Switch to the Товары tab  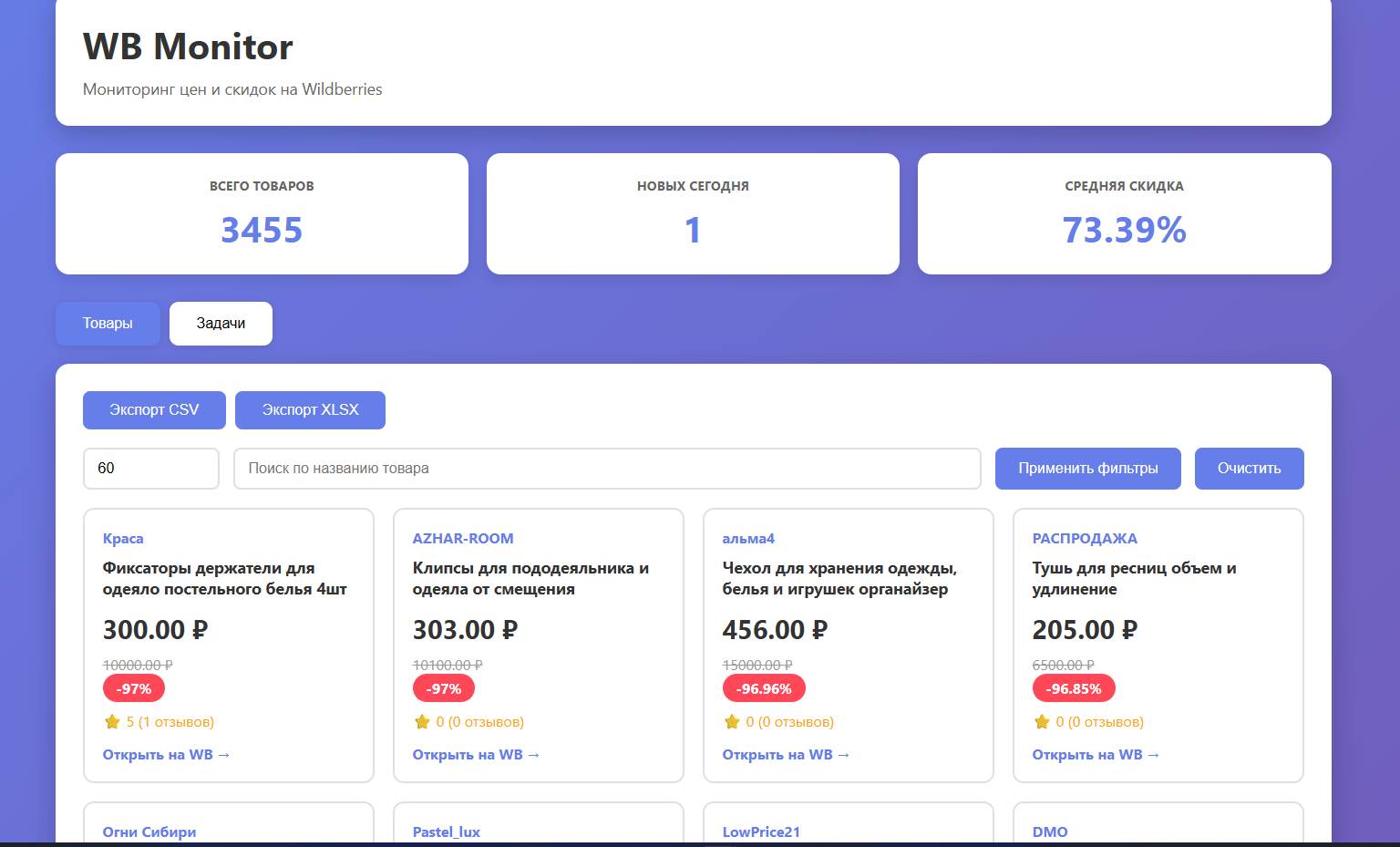(108, 324)
